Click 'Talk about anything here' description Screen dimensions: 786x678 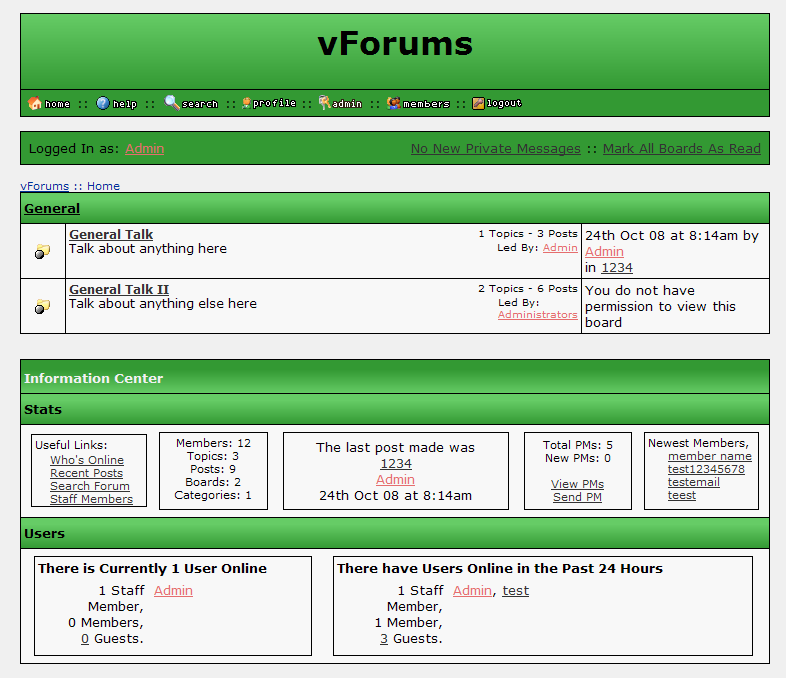(x=148, y=249)
